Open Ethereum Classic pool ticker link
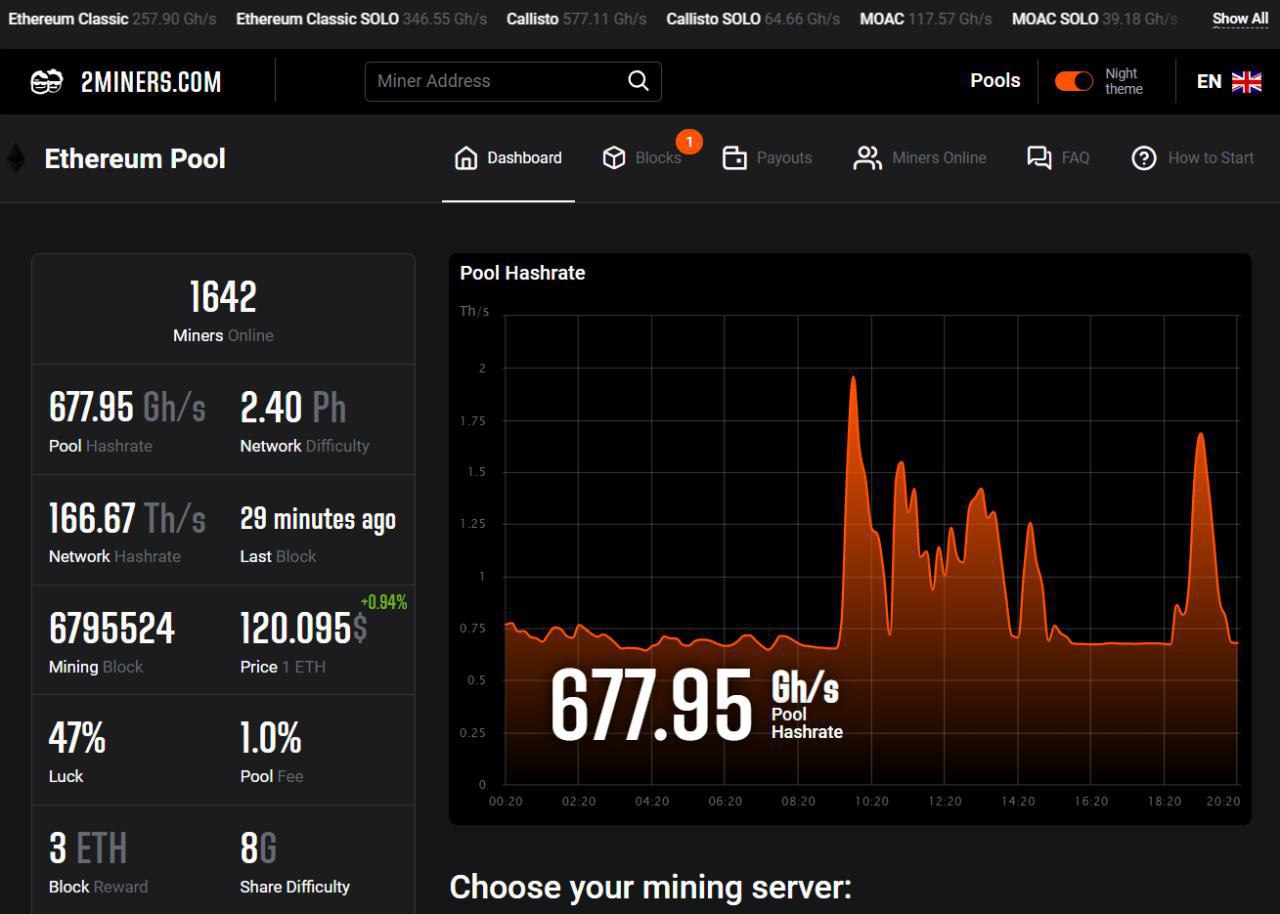The width and height of the screenshot is (1280, 914). point(112,19)
